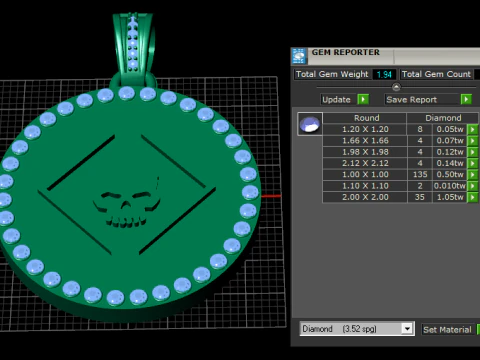The height and width of the screenshot is (360, 480).
Task: Click the Diamond column header
Action: [443, 118]
